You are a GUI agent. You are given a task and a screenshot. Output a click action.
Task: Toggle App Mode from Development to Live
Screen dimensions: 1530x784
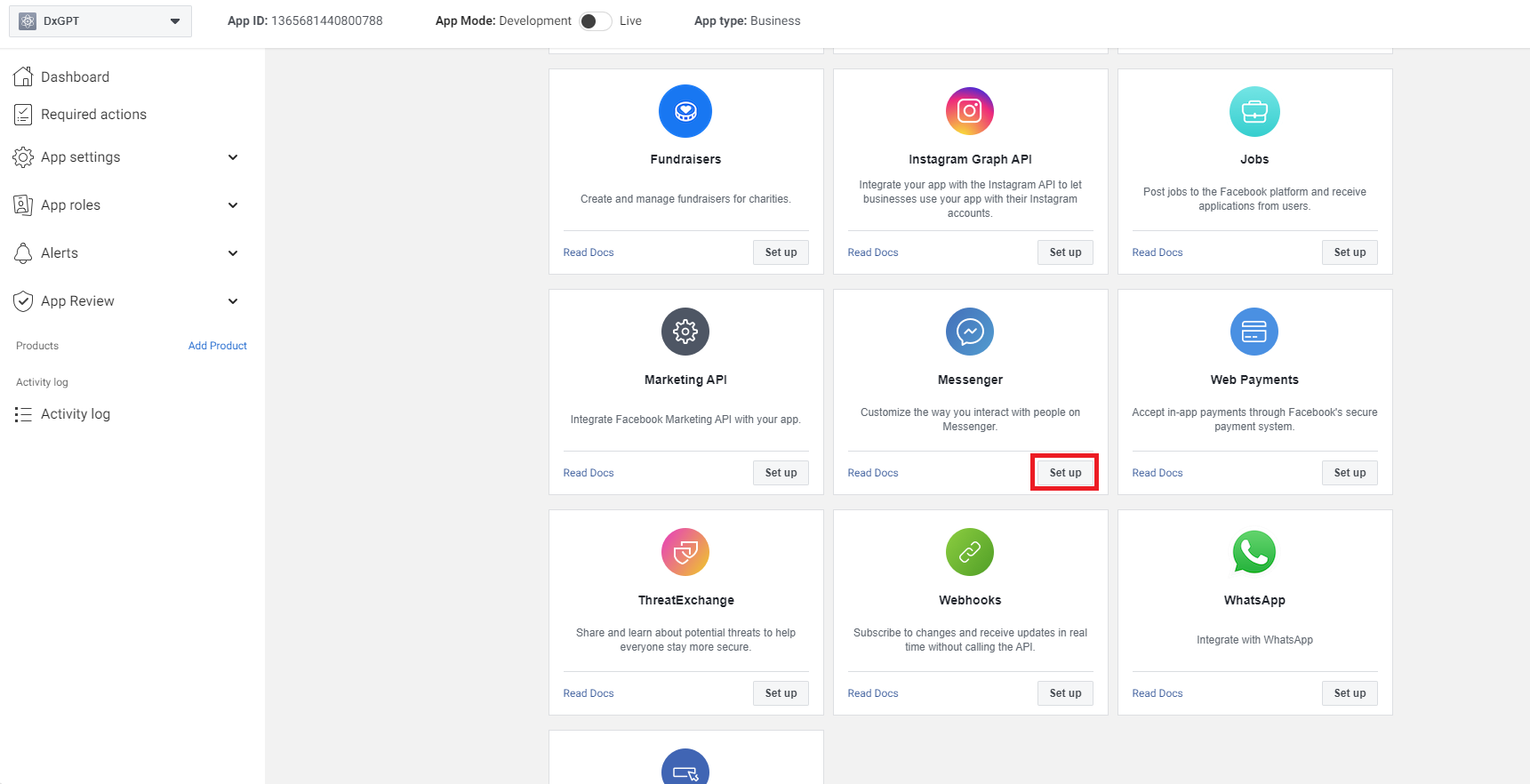pyautogui.click(x=595, y=21)
